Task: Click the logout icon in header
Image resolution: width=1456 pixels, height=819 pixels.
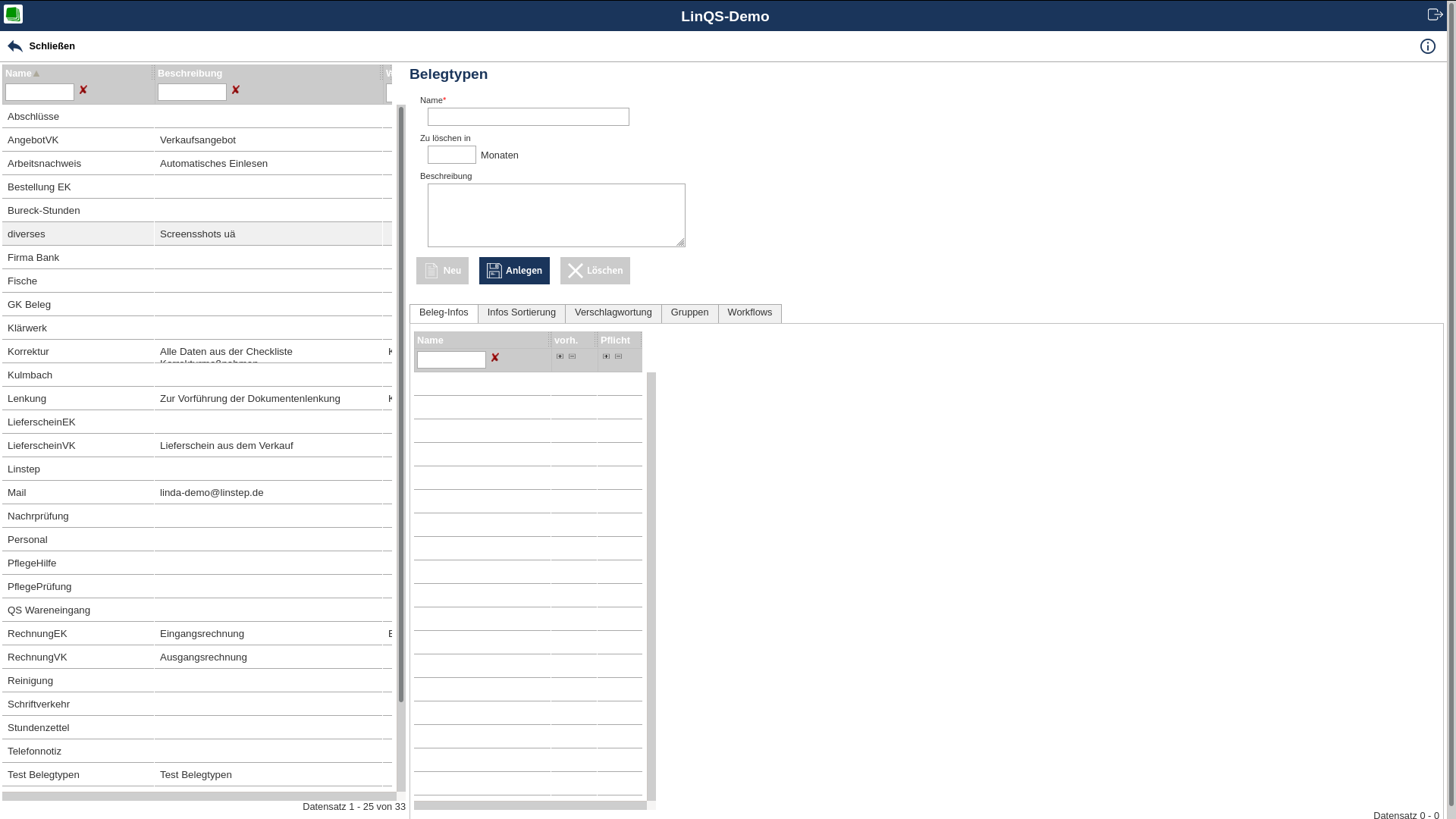Action: coord(1435,14)
